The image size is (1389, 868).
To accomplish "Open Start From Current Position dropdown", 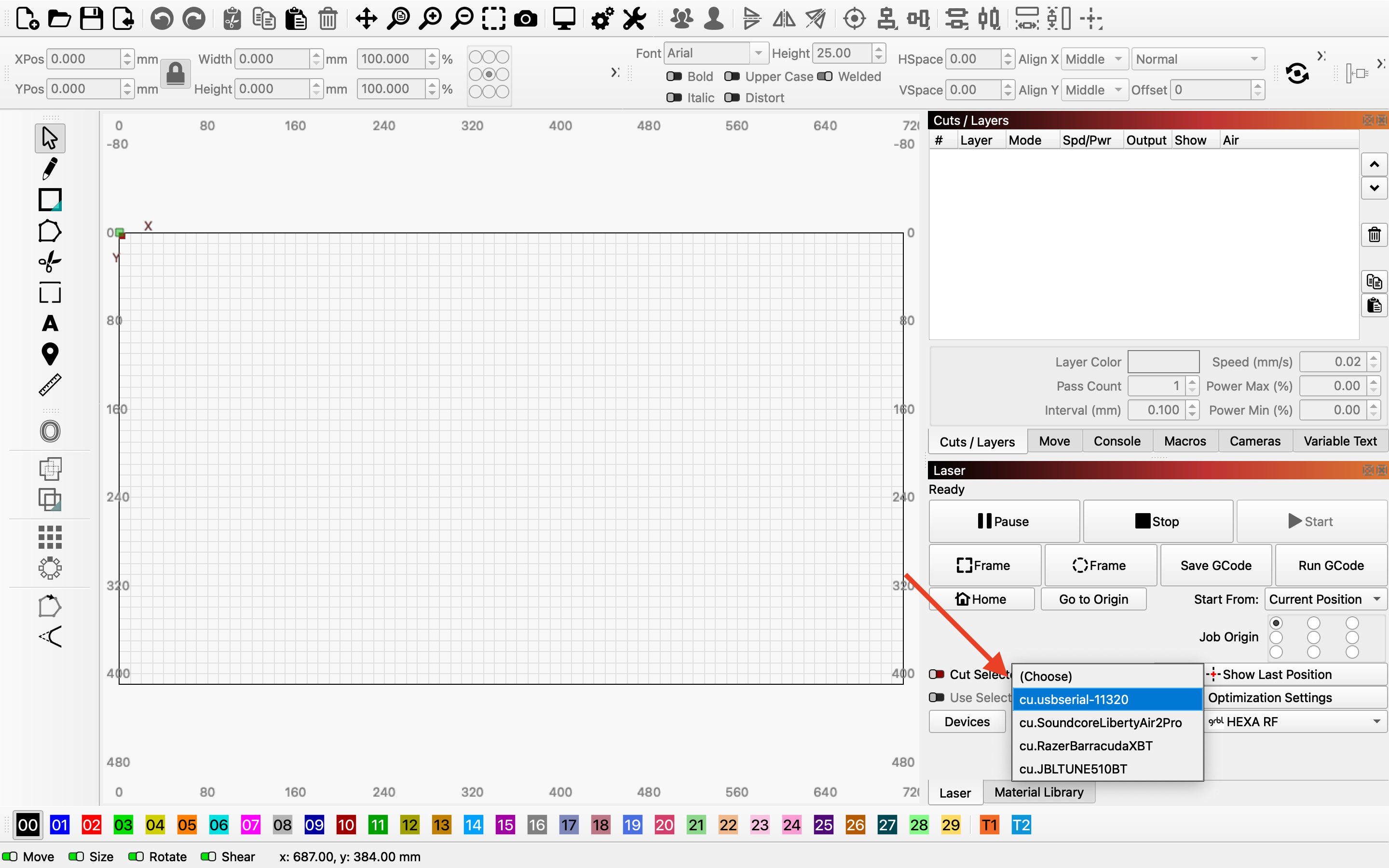I will coord(1325,599).
